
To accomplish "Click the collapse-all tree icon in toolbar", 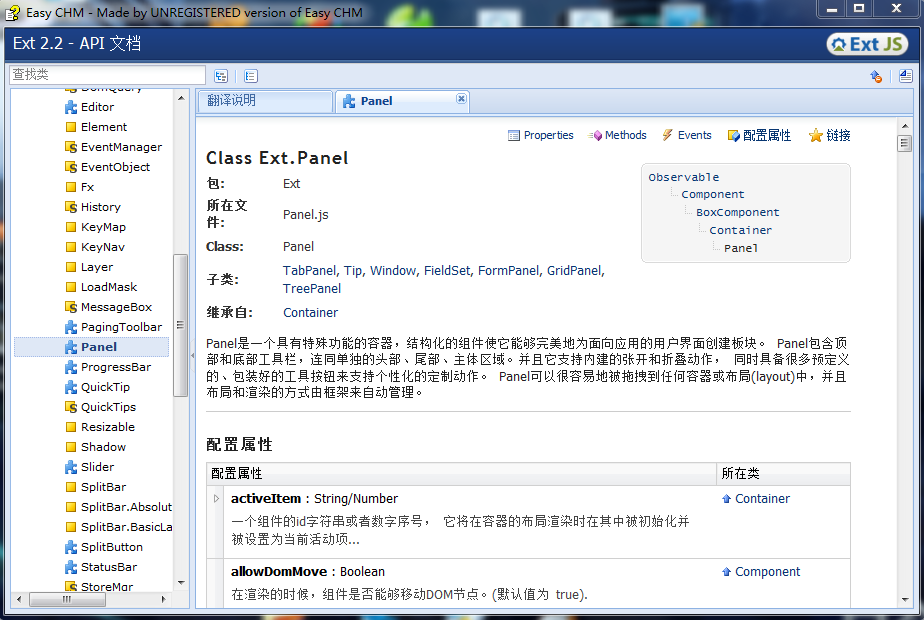I will point(250,76).
